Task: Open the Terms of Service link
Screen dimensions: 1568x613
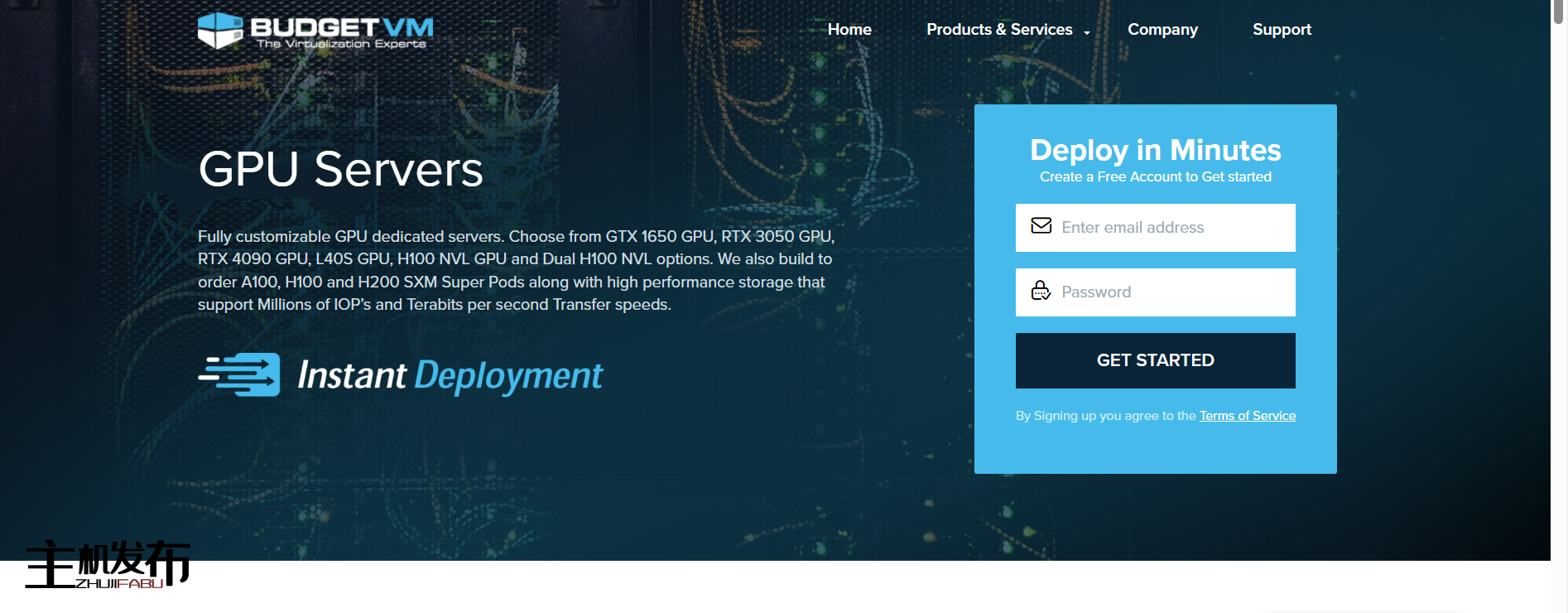Action: tap(1248, 416)
